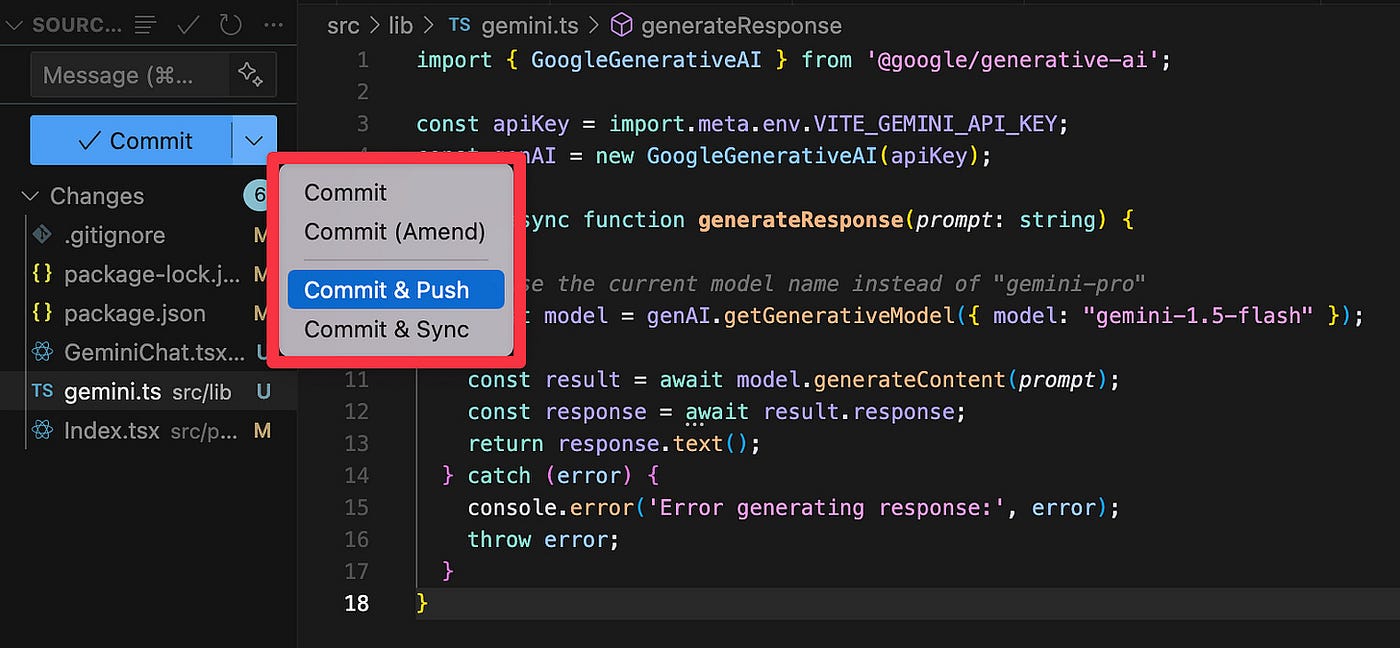Click line number 1 in the gutter
1400x648 pixels.
pos(363,60)
